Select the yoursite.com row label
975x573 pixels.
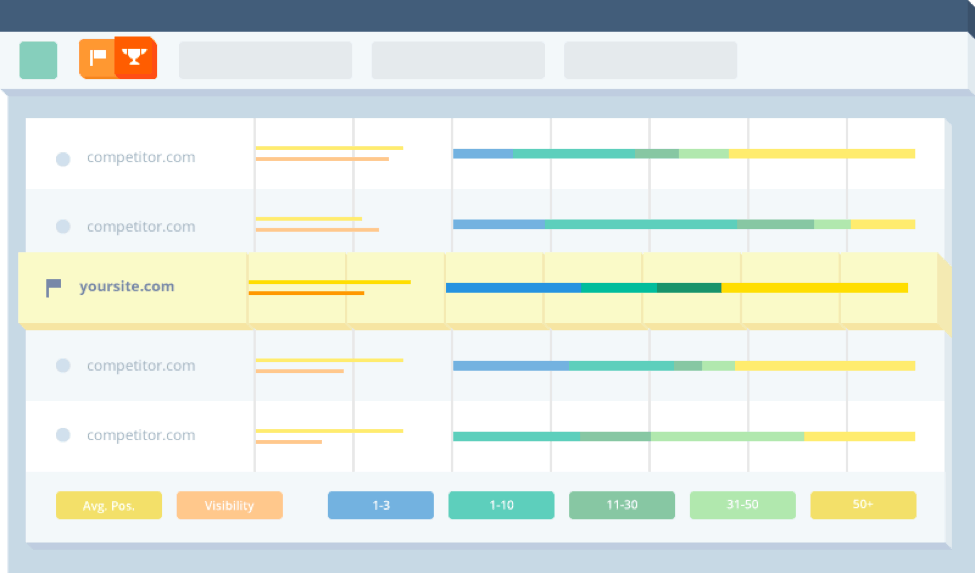[127, 286]
